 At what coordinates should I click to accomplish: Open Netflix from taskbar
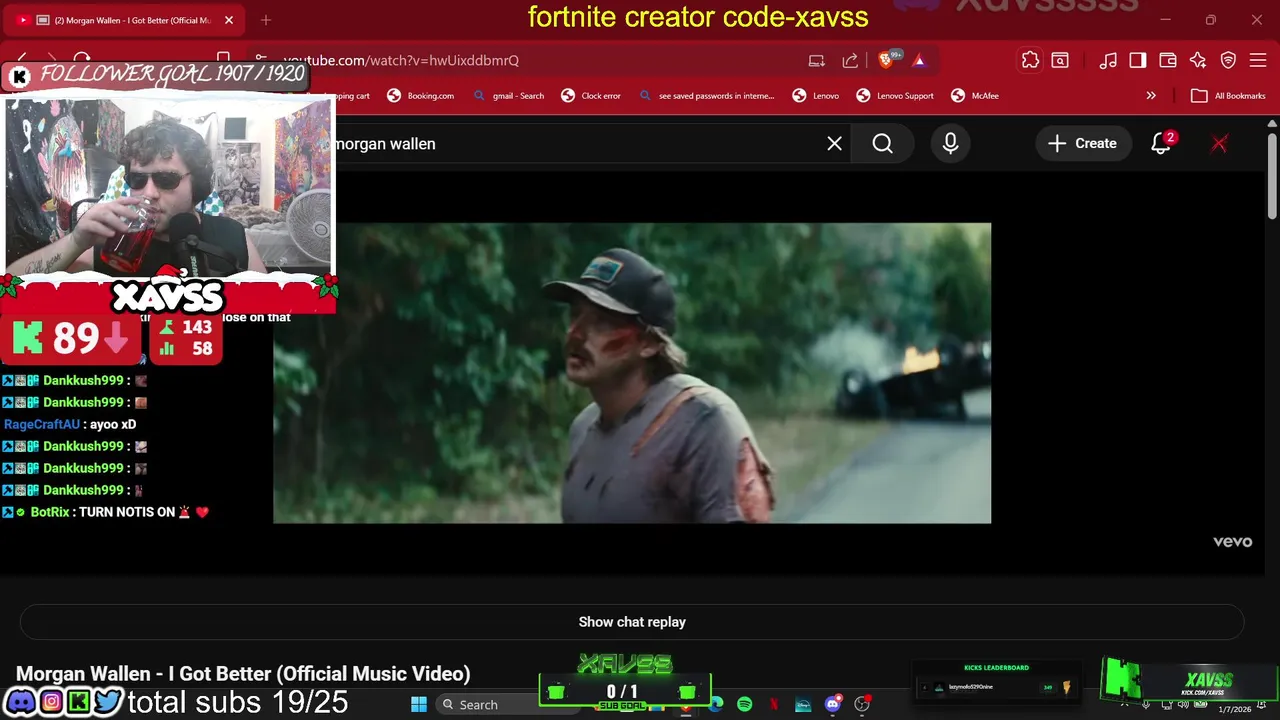click(774, 704)
